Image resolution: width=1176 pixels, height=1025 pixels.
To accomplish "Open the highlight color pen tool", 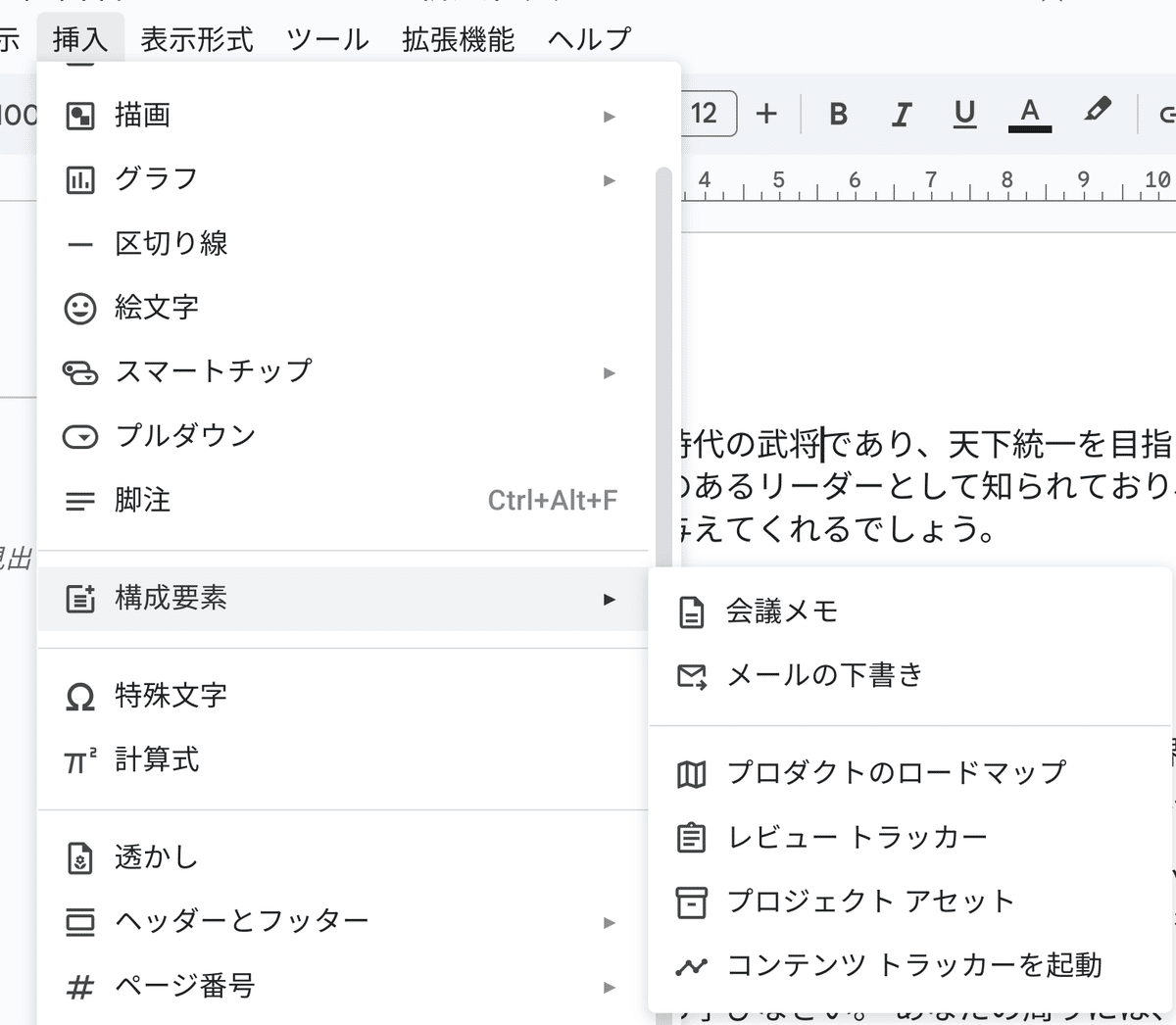I will tap(1097, 110).
